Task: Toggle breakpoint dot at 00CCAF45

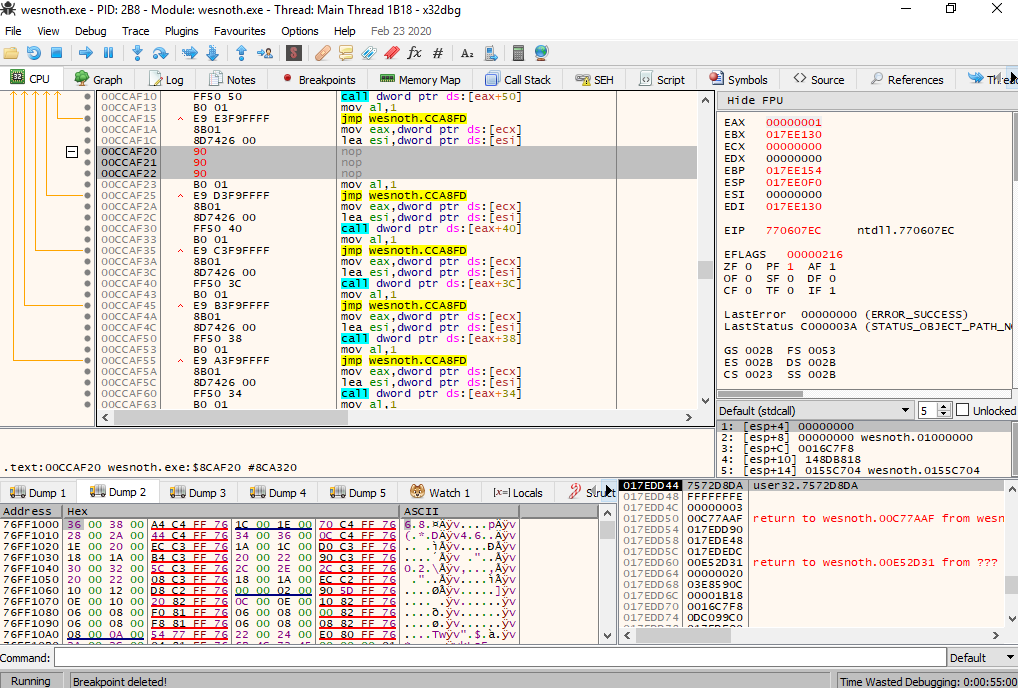Action: pyautogui.click(x=88, y=305)
